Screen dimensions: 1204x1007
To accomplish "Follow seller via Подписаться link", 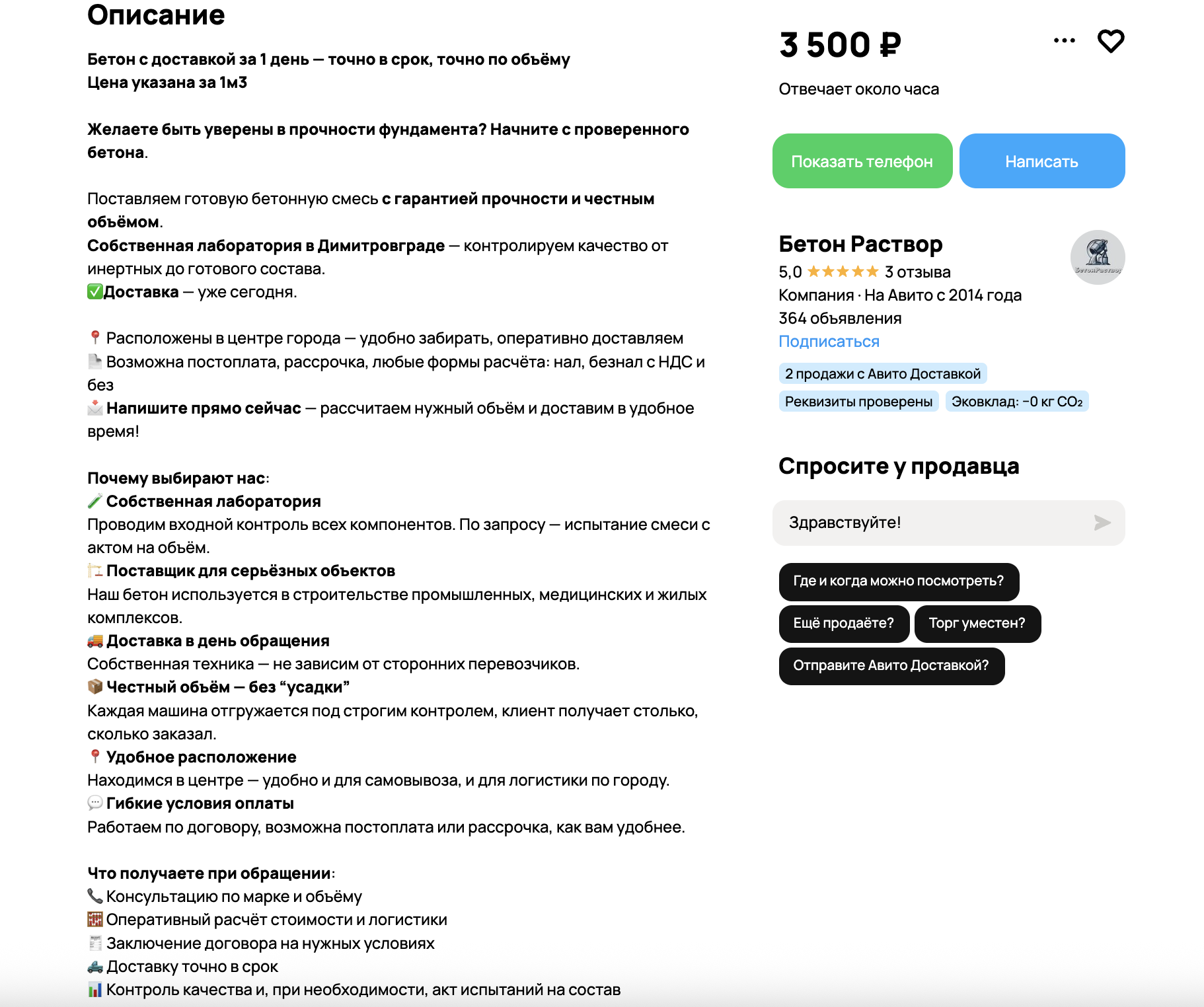I will click(x=829, y=342).
